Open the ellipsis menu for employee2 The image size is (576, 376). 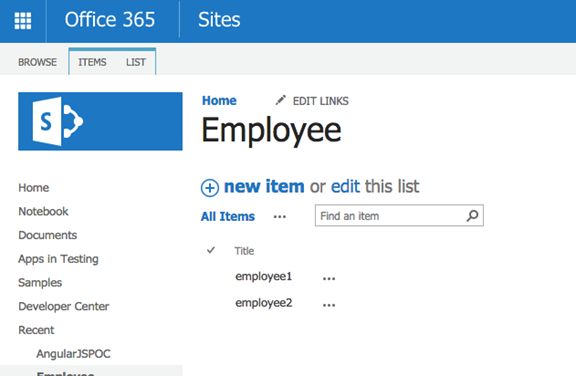click(x=329, y=305)
